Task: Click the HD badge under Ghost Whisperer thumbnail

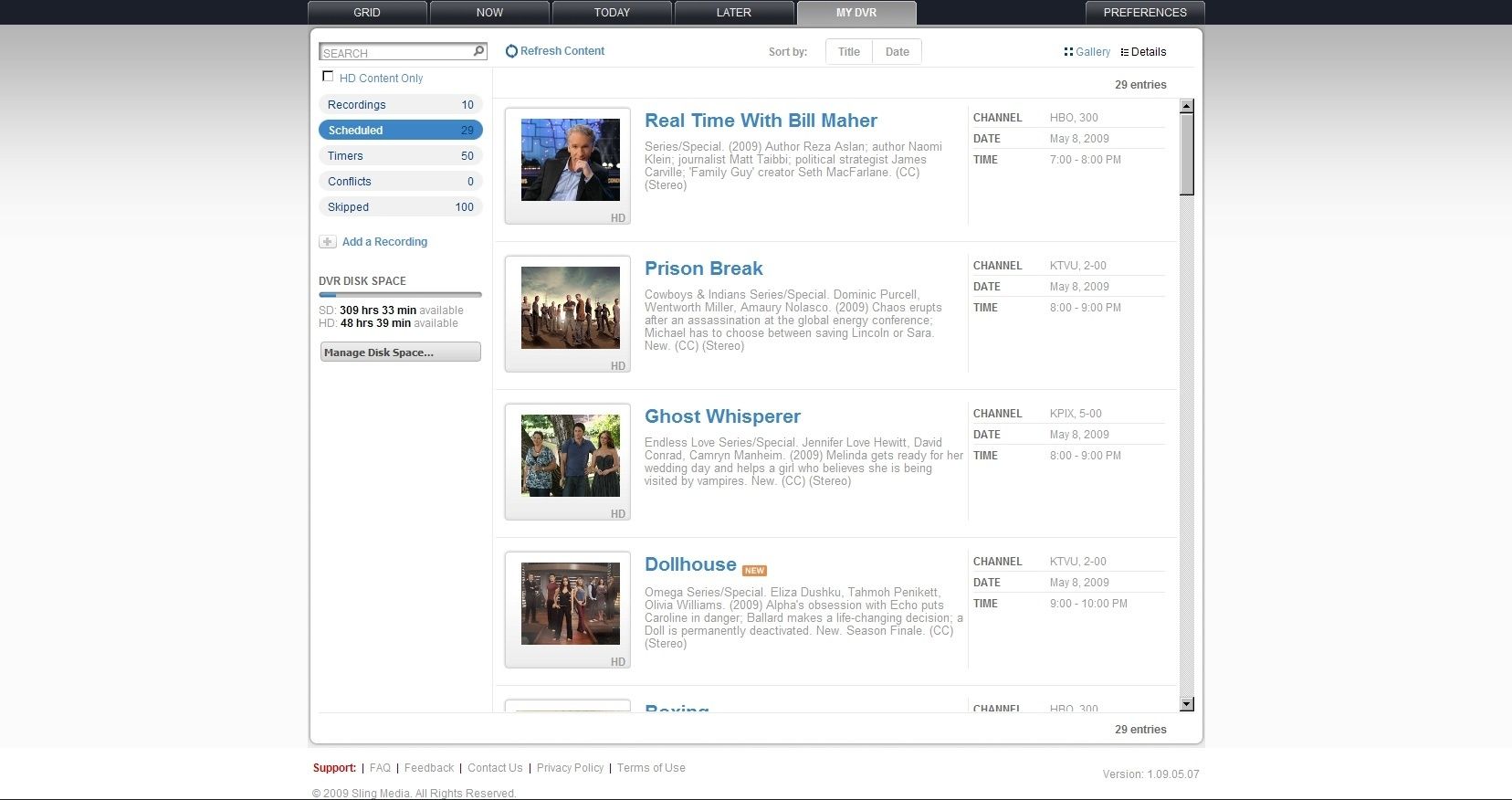Action: [618, 514]
